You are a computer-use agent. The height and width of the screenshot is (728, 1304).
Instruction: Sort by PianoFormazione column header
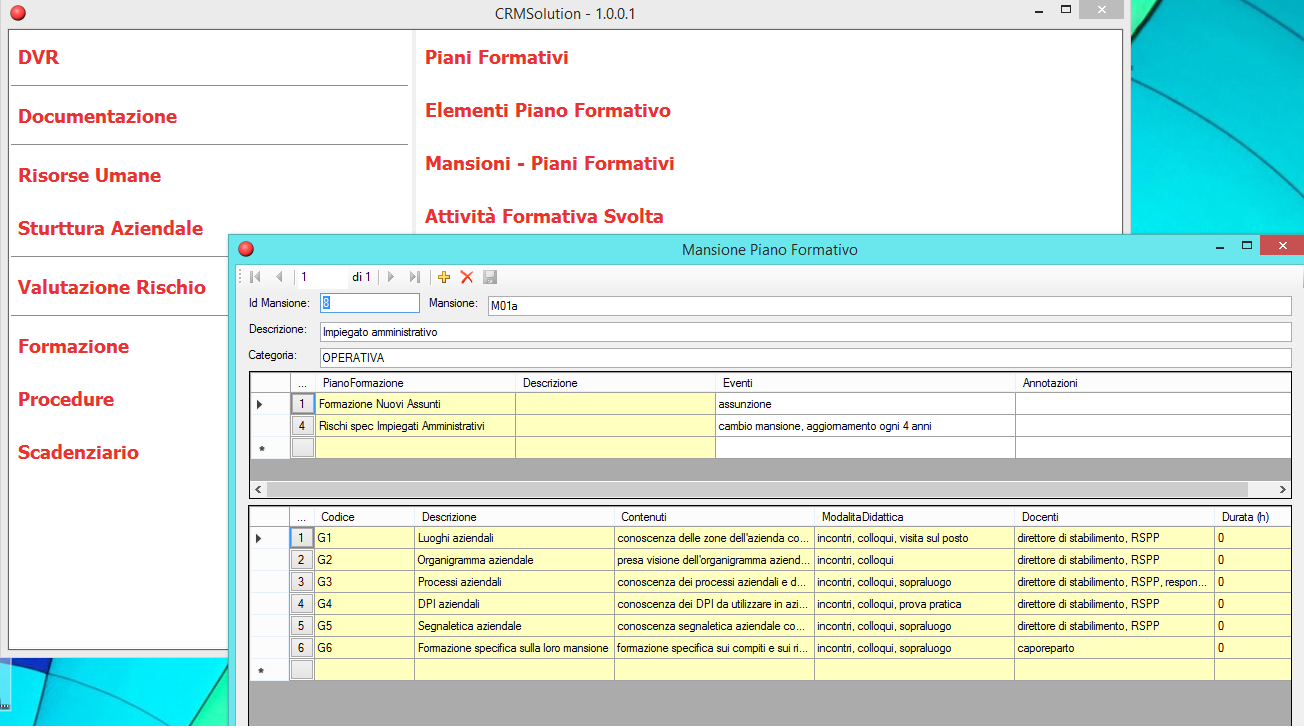[x=415, y=383]
